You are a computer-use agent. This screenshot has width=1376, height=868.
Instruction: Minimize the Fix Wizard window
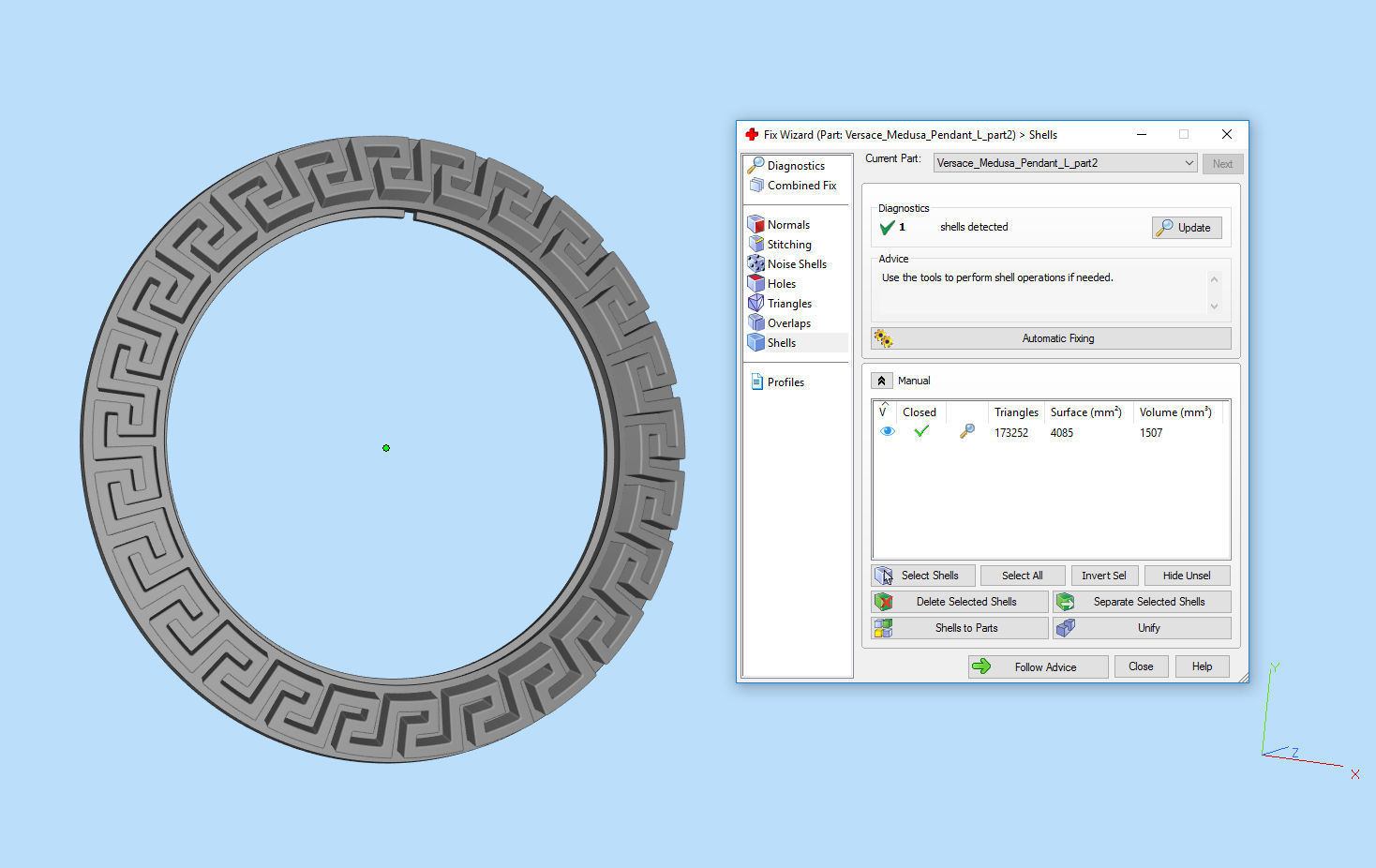[1142, 134]
